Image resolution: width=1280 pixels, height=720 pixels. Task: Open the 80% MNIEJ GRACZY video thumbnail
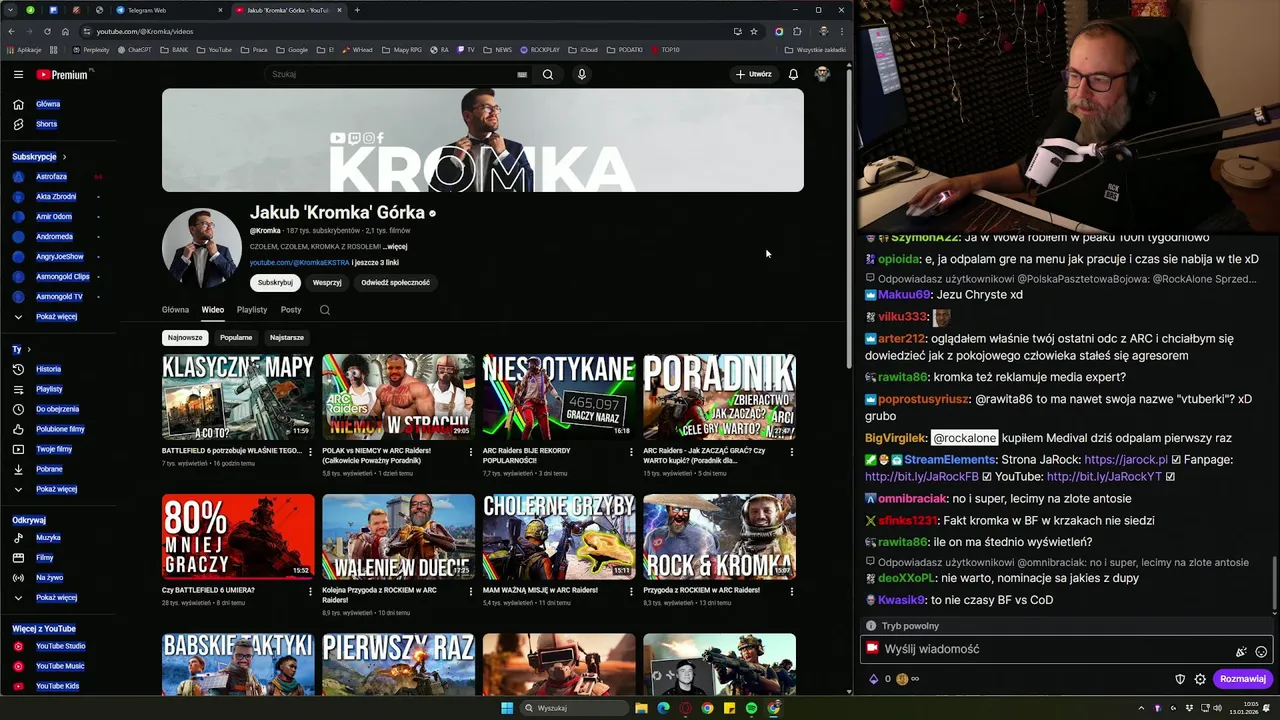[238, 537]
